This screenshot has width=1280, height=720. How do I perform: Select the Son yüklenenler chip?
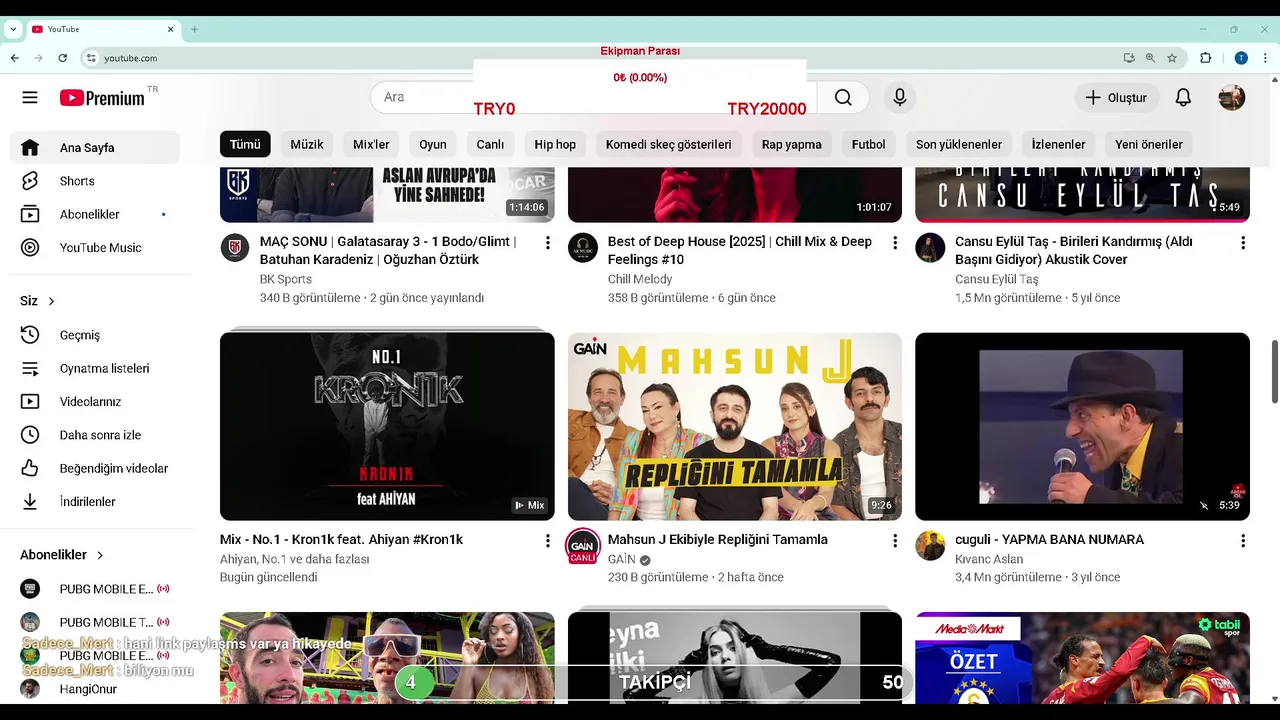click(x=958, y=144)
